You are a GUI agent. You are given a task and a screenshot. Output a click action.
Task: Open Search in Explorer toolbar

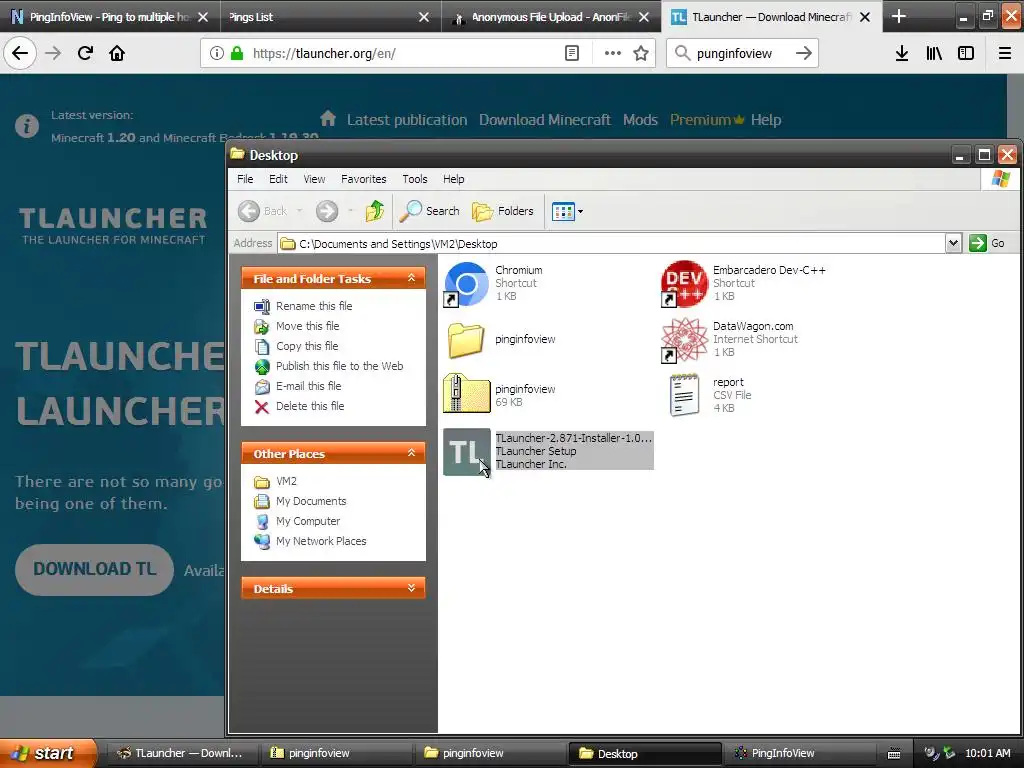coord(429,211)
